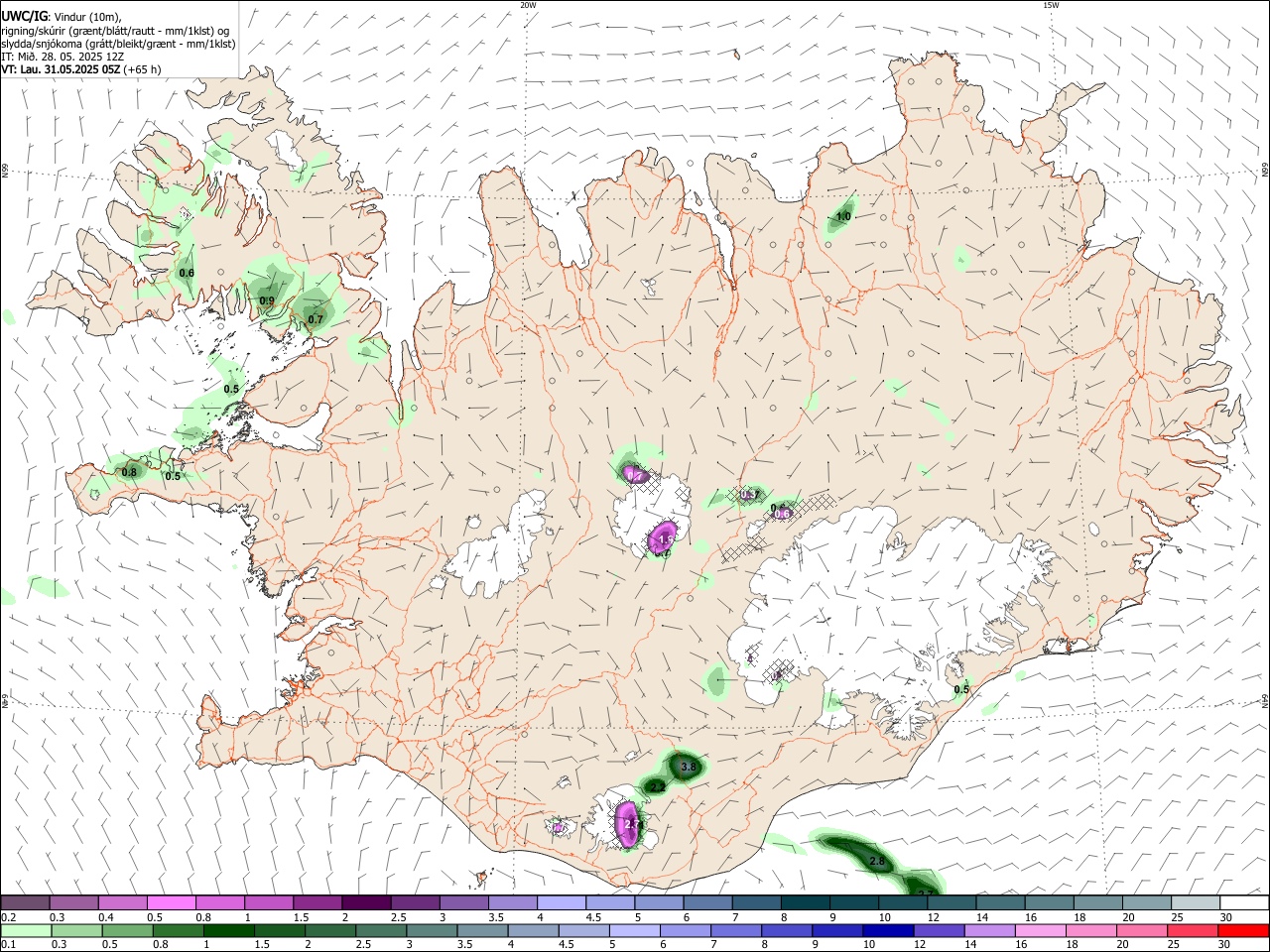Click the 3.8 dark green rain value
Viewport: 1270px width, 952px height.
tap(690, 767)
